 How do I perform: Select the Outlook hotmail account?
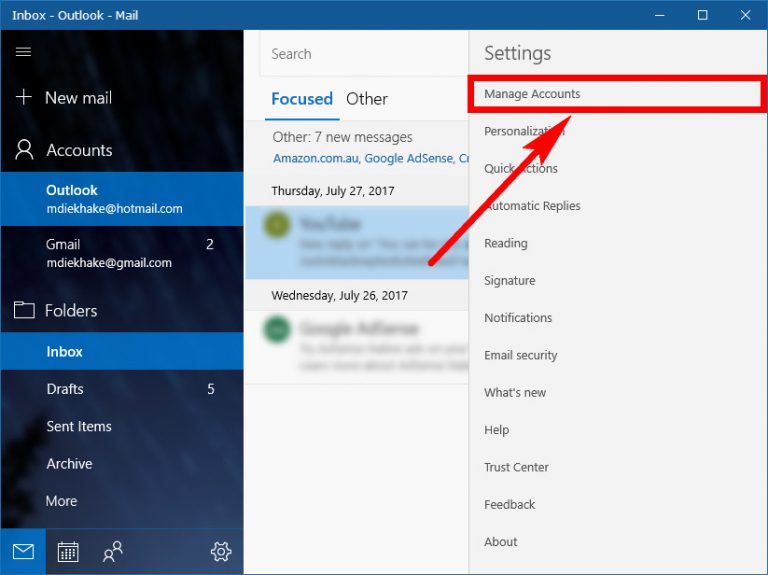coord(122,199)
